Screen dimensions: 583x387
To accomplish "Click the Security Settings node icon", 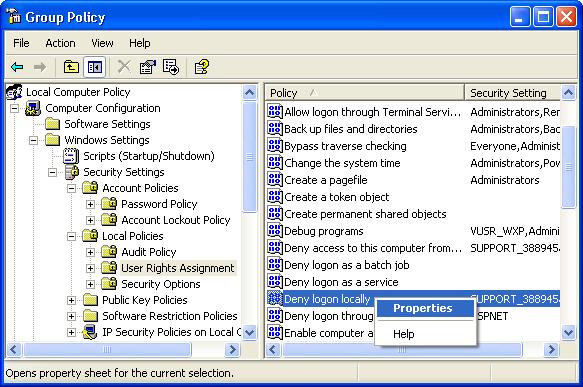I will point(72,172).
